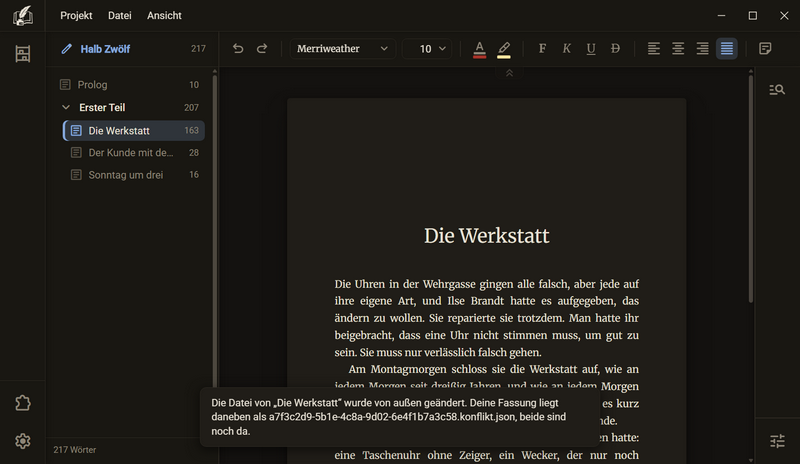This screenshot has height=464, width=800.
Task: Open the notes panel icon
Action: tap(765, 48)
